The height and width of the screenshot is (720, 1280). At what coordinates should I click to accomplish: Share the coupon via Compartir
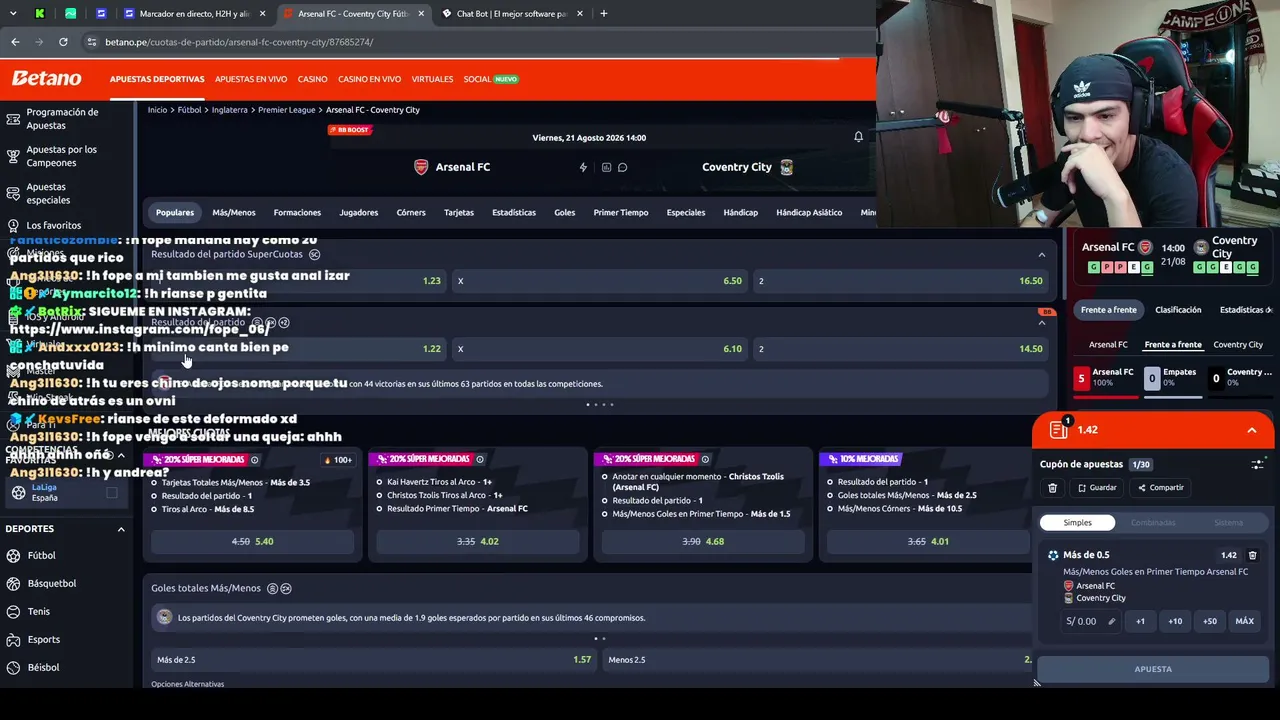1161,488
